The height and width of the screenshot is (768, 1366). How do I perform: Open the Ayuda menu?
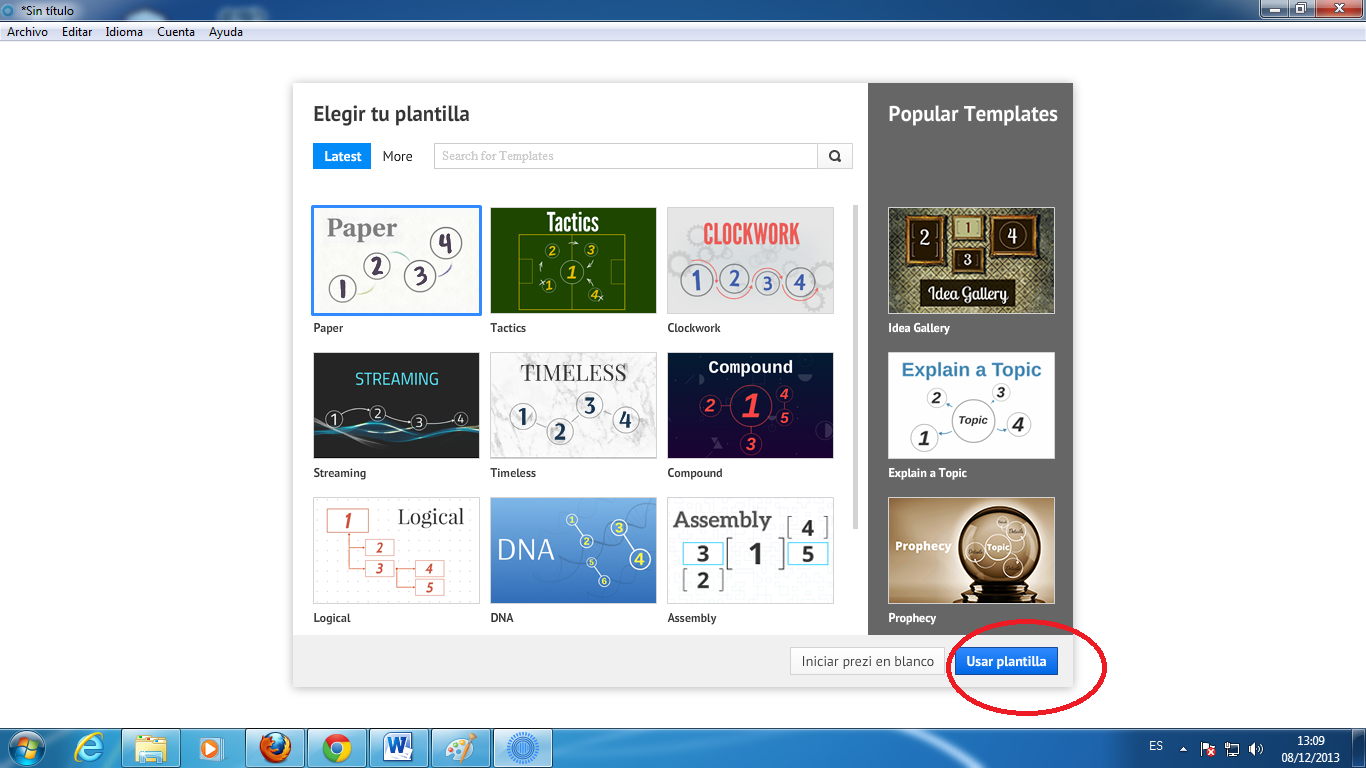pos(226,31)
